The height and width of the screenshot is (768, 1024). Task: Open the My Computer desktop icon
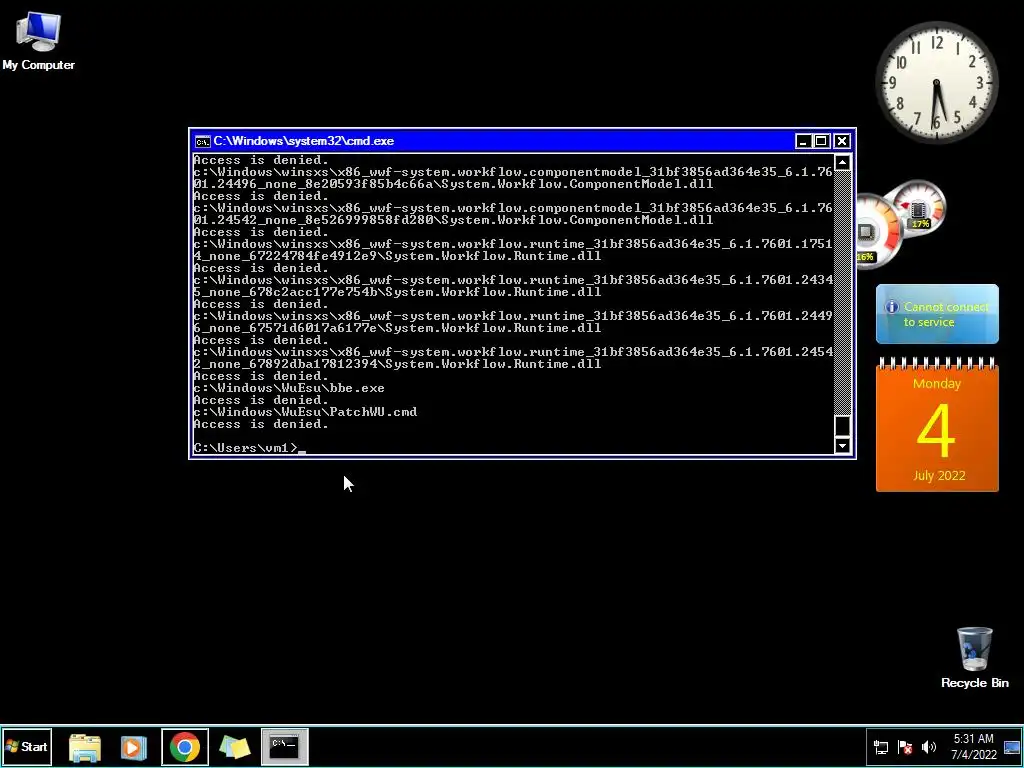click(39, 40)
